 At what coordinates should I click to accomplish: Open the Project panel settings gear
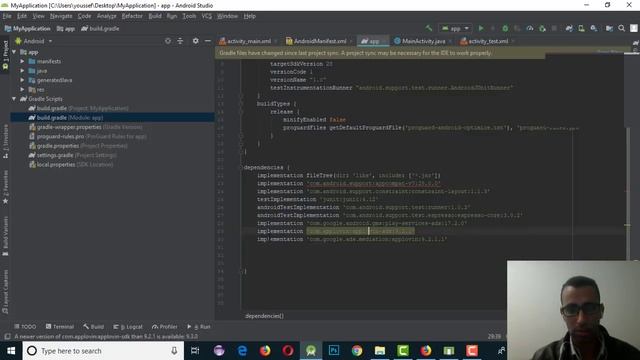click(x=196, y=41)
